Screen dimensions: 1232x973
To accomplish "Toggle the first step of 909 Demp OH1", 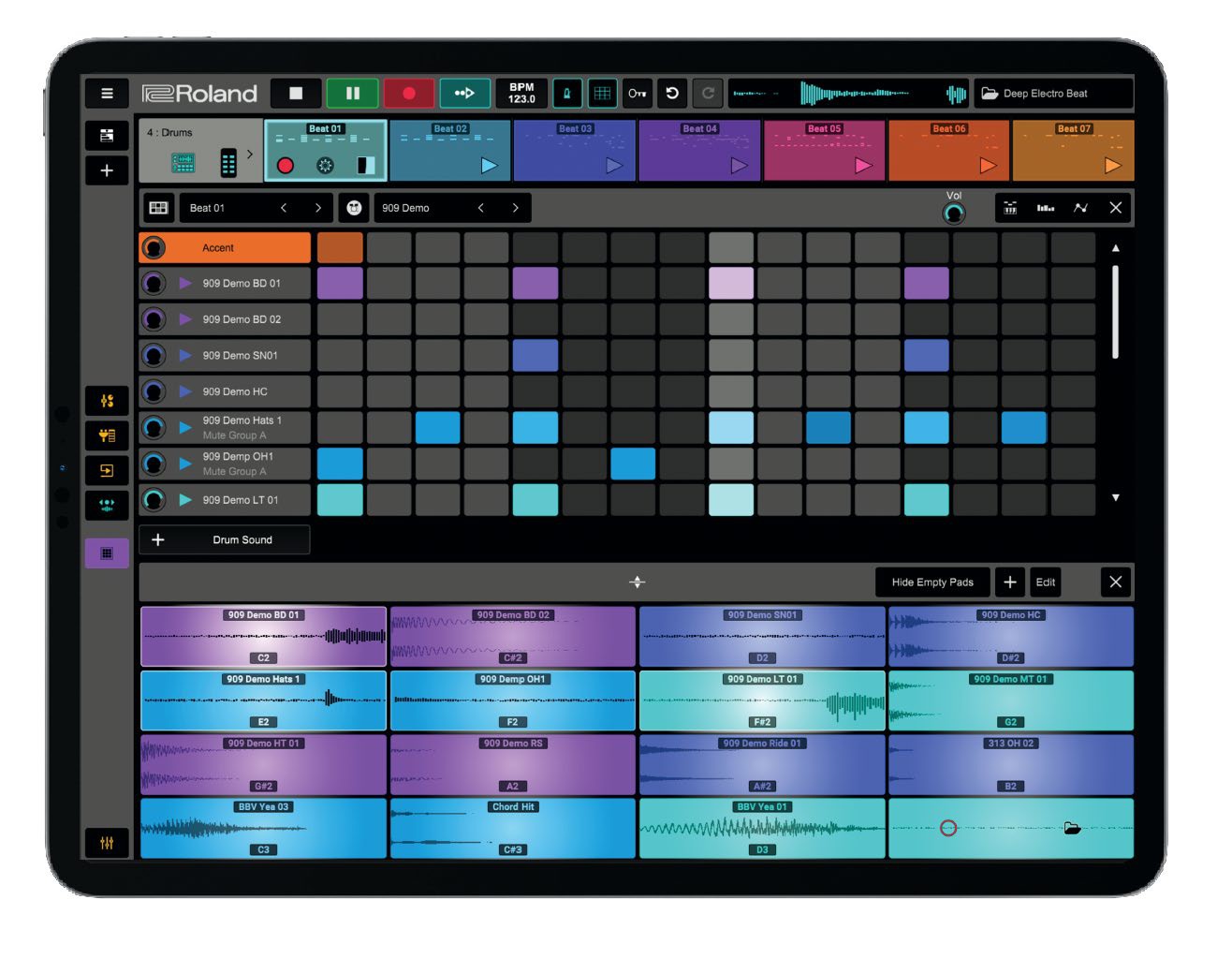I will [x=340, y=464].
